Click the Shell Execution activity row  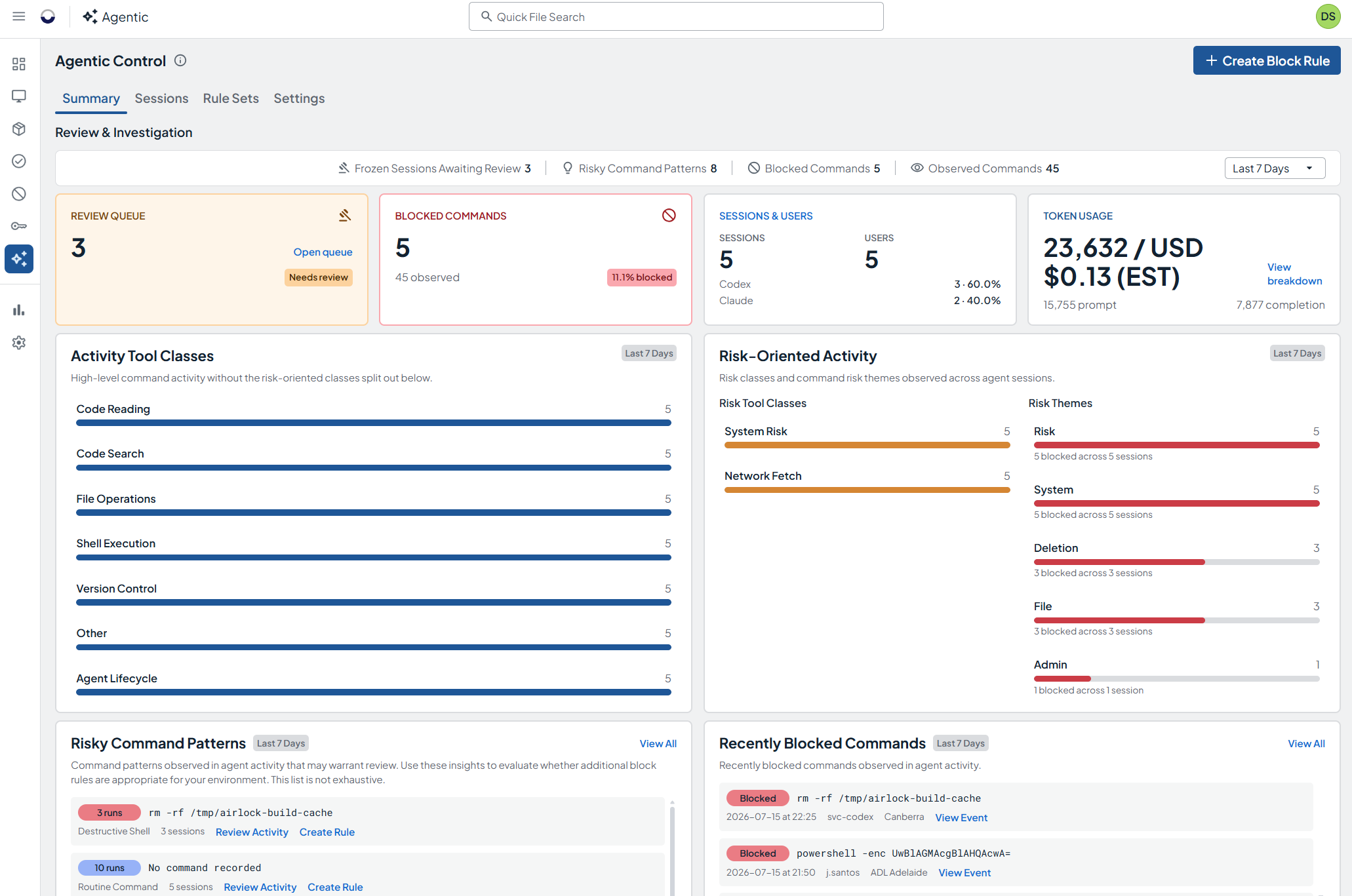pos(374,549)
